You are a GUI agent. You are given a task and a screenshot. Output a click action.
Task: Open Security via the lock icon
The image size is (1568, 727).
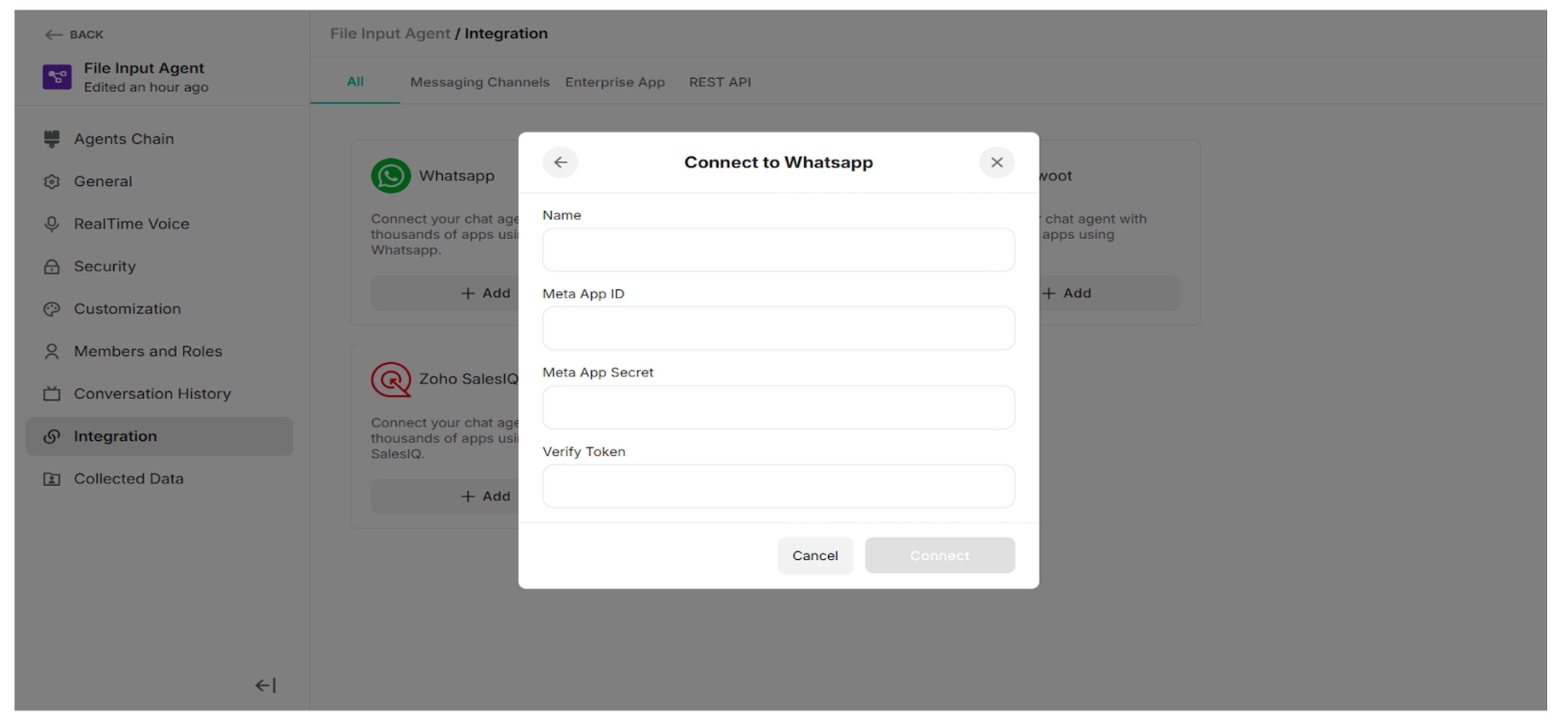click(52, 266)
